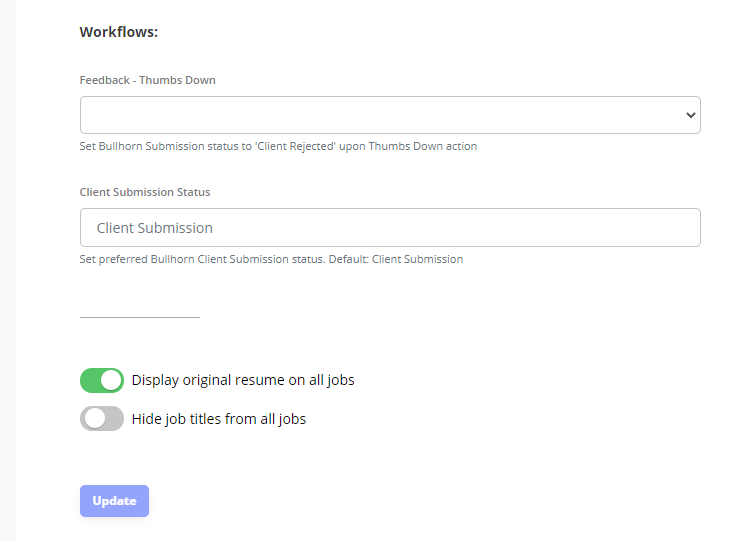Click the short horizontal divider line
This screenshot has width=732, height=541.
[x=140, y=317]
